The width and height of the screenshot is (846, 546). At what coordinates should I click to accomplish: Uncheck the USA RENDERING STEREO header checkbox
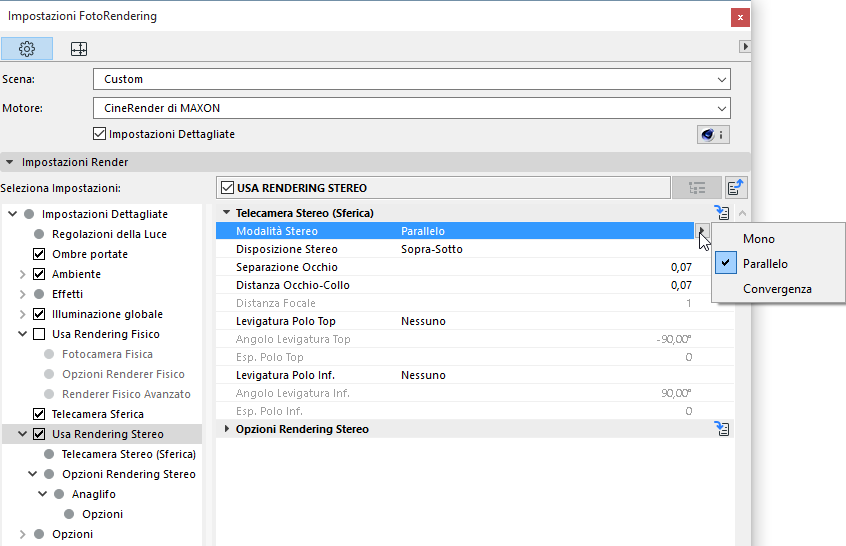tap(227, 187)
